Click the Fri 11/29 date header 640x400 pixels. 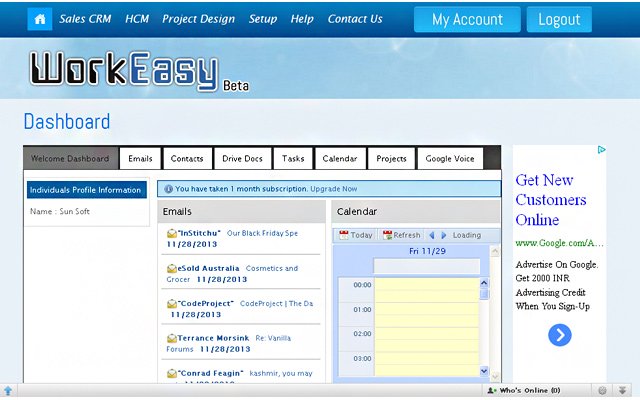click(427, 251)
